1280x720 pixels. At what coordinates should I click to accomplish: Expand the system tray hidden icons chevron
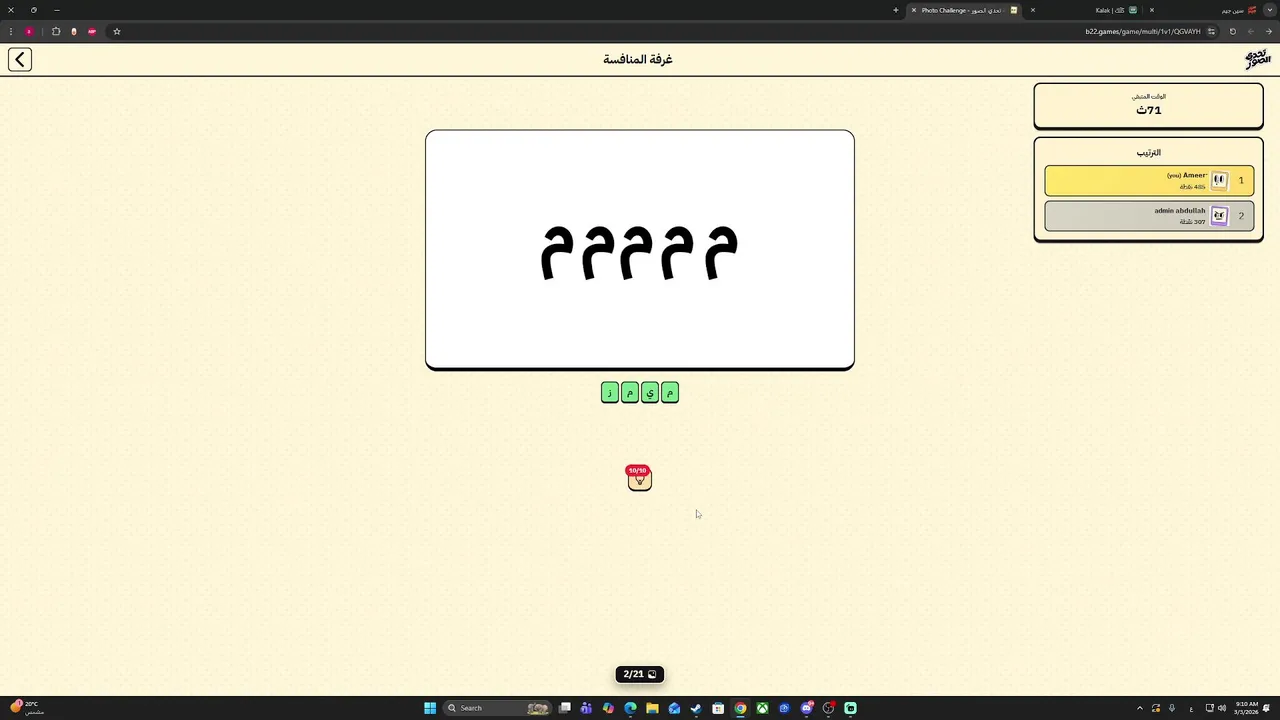(1139, 708)
